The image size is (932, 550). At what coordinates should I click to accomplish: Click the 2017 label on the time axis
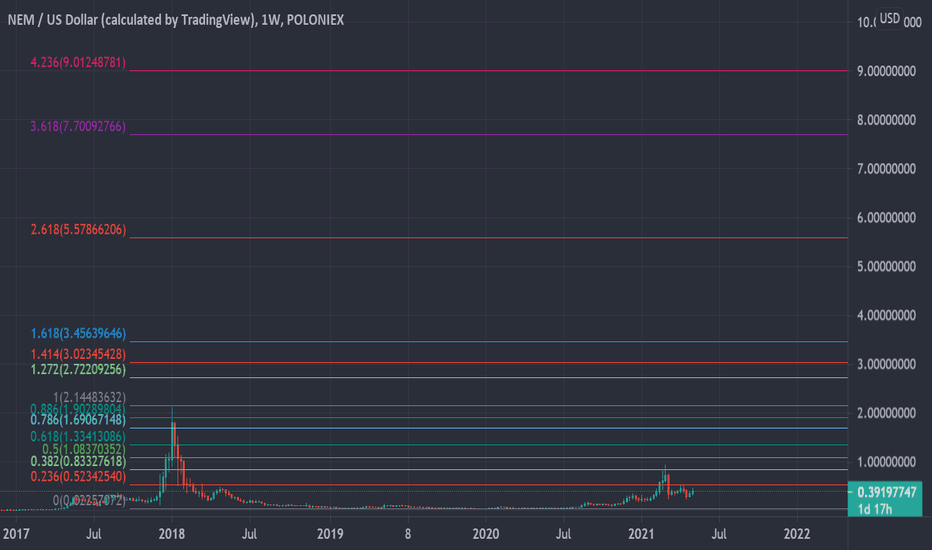15,533
